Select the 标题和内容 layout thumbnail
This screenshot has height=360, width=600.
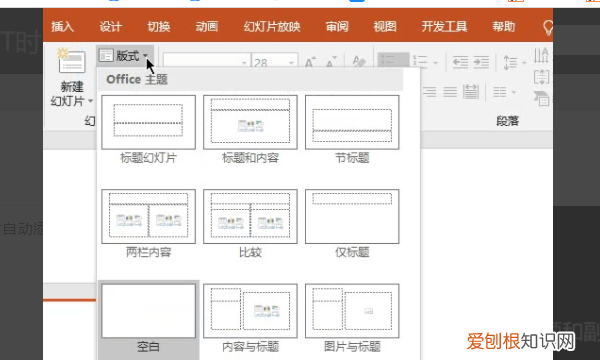tap(250, 122)
